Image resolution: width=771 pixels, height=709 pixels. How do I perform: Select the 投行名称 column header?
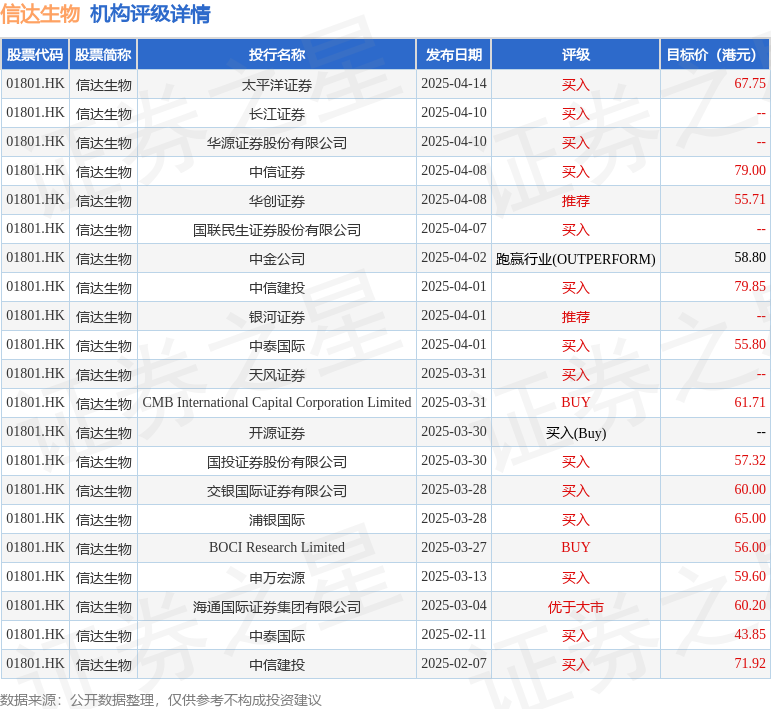tap(277, 55)
